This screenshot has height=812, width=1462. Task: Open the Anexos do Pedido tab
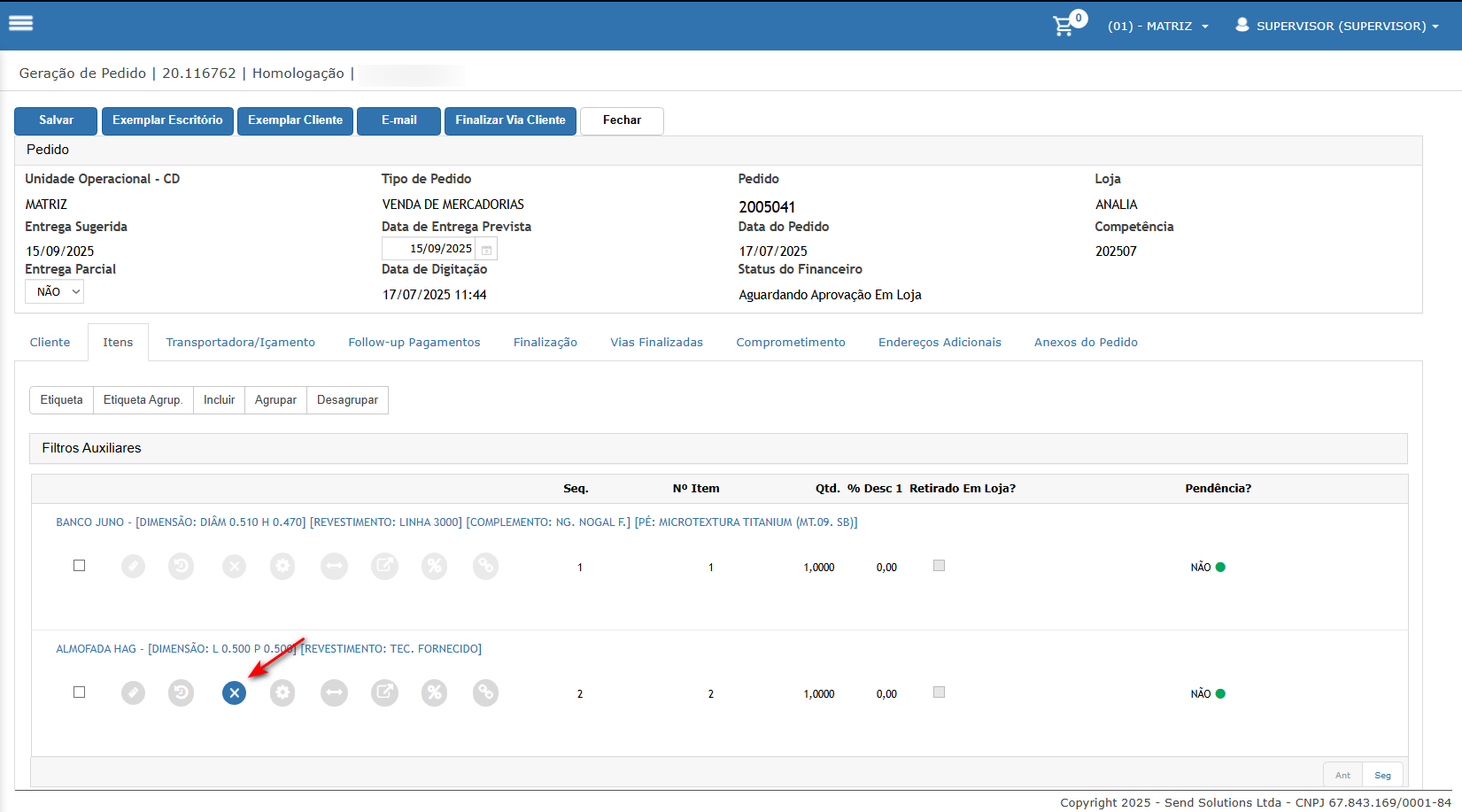tap(1087, 343)
